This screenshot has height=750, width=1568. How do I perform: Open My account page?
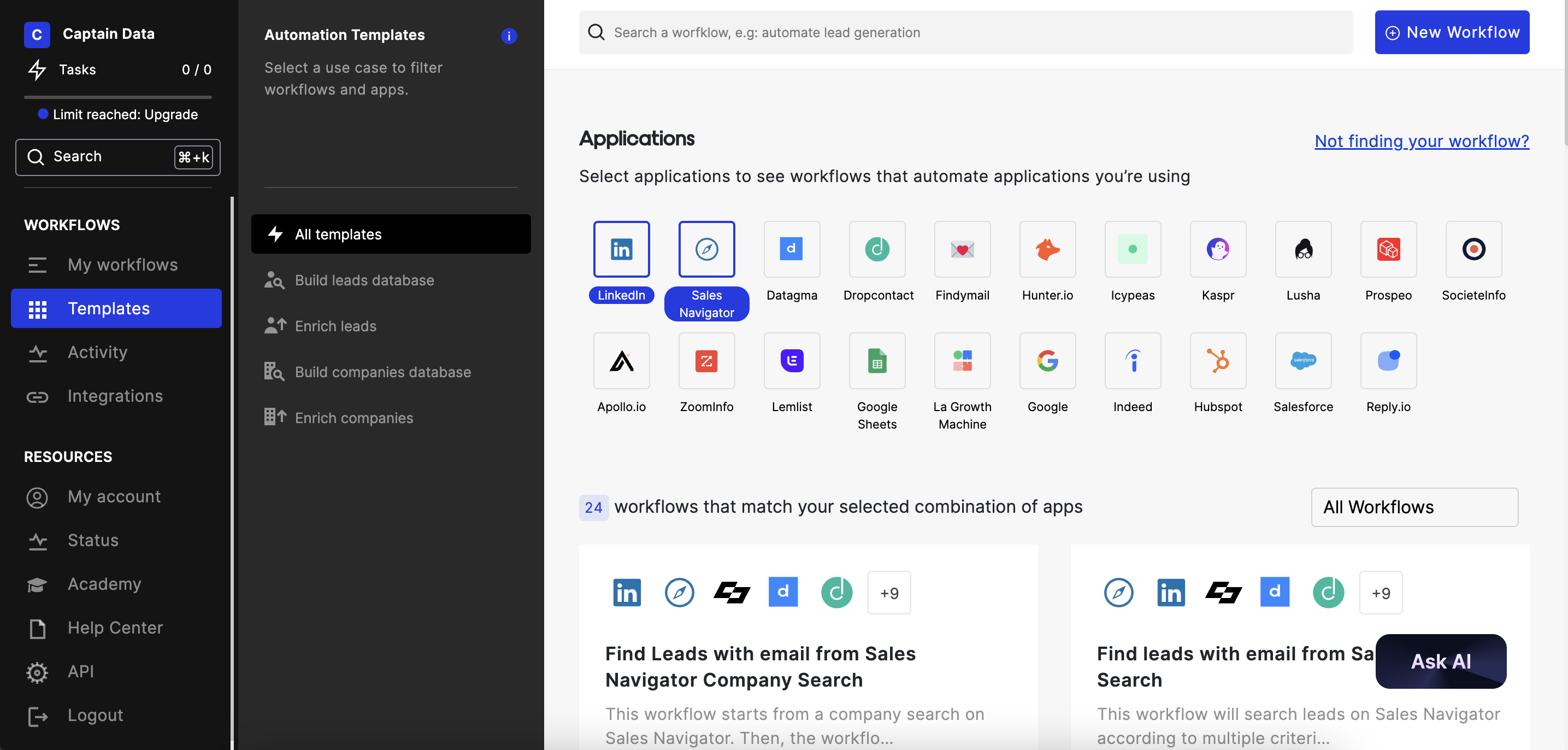pyautogui.click(x=116, y=496)
